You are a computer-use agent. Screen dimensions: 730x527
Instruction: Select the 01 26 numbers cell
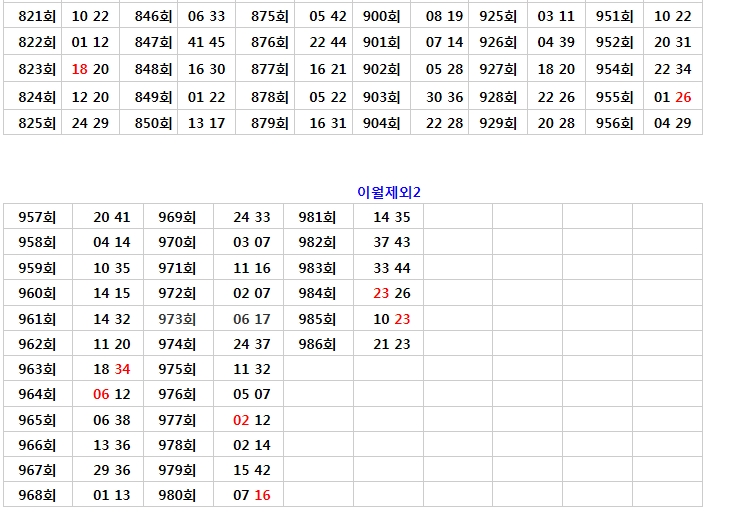click(x=672, y=97)
